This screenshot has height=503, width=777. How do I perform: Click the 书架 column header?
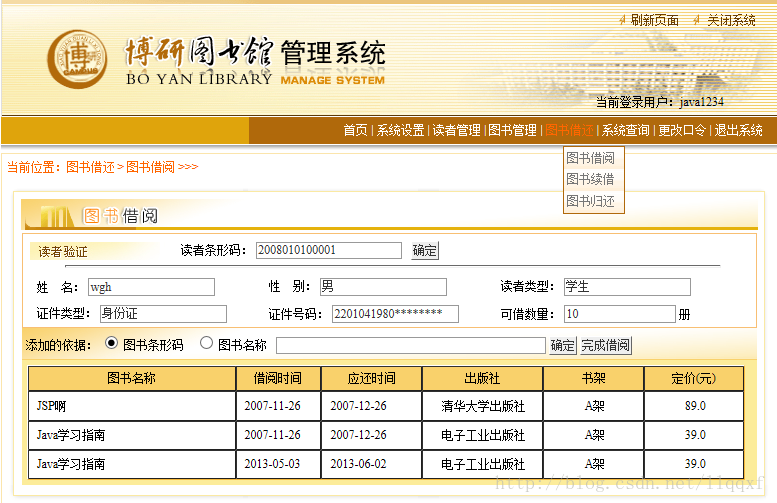pos(593,379)
